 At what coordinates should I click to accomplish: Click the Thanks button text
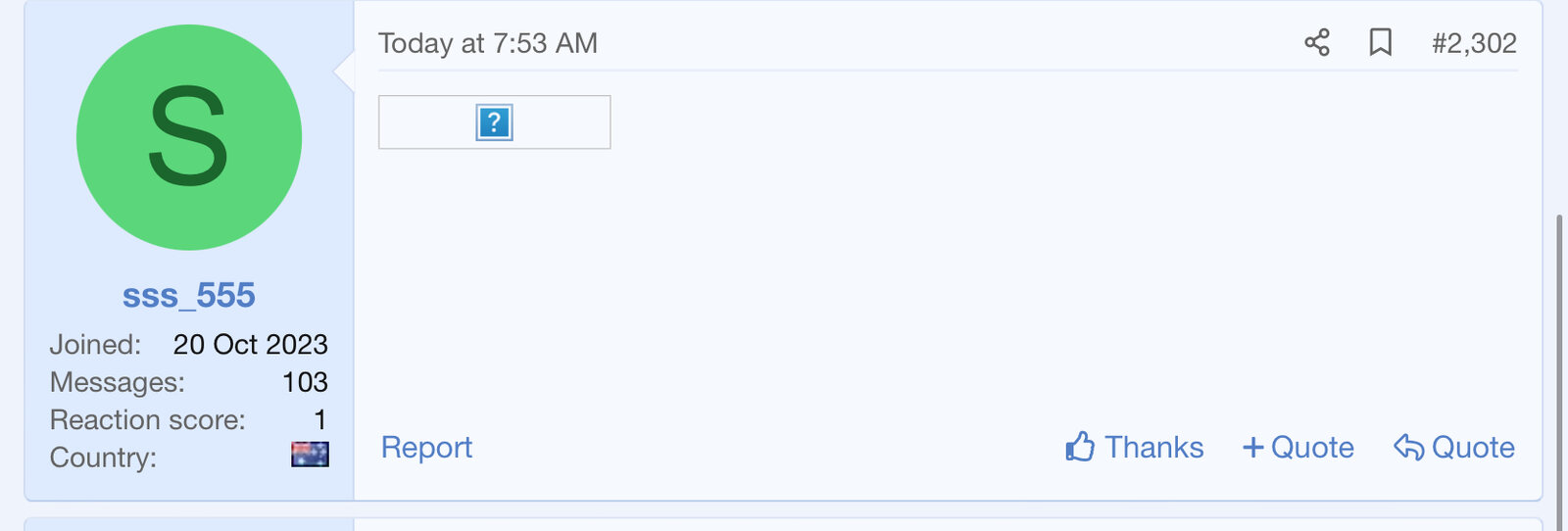point(1153,448)
